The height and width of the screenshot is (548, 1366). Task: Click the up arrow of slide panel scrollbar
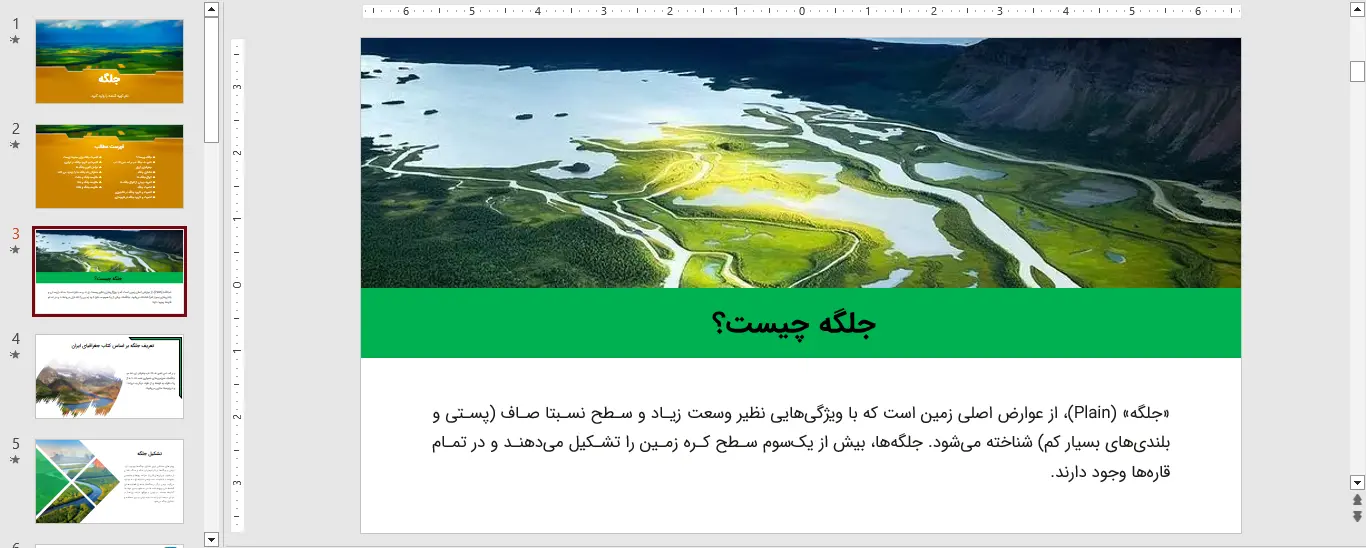tap(211, 9)
